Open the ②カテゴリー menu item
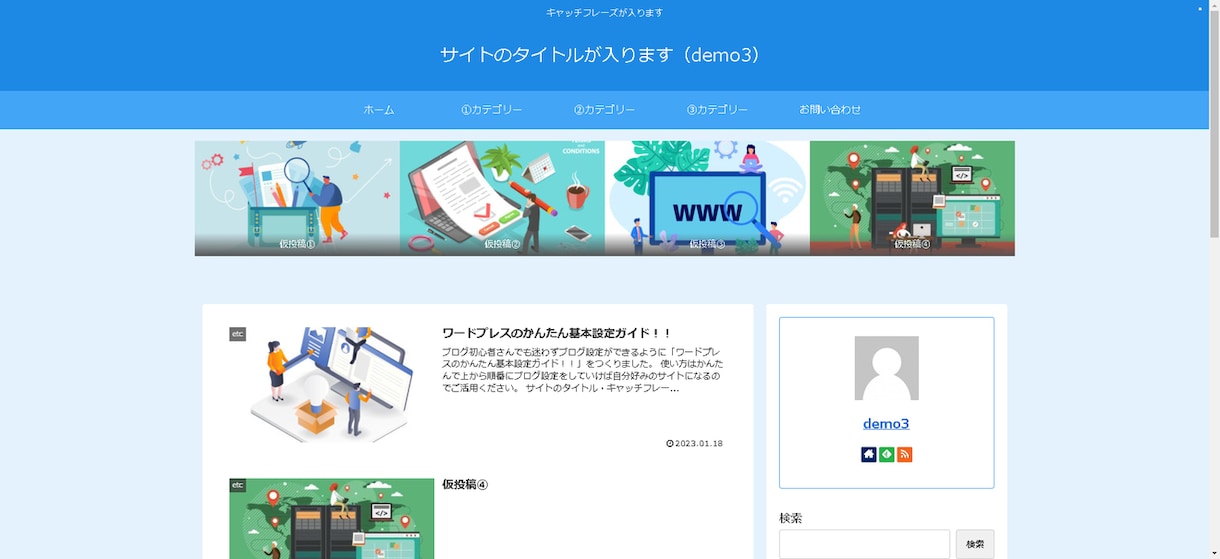This screenshot has height=559, width=1220. (605, 110)
